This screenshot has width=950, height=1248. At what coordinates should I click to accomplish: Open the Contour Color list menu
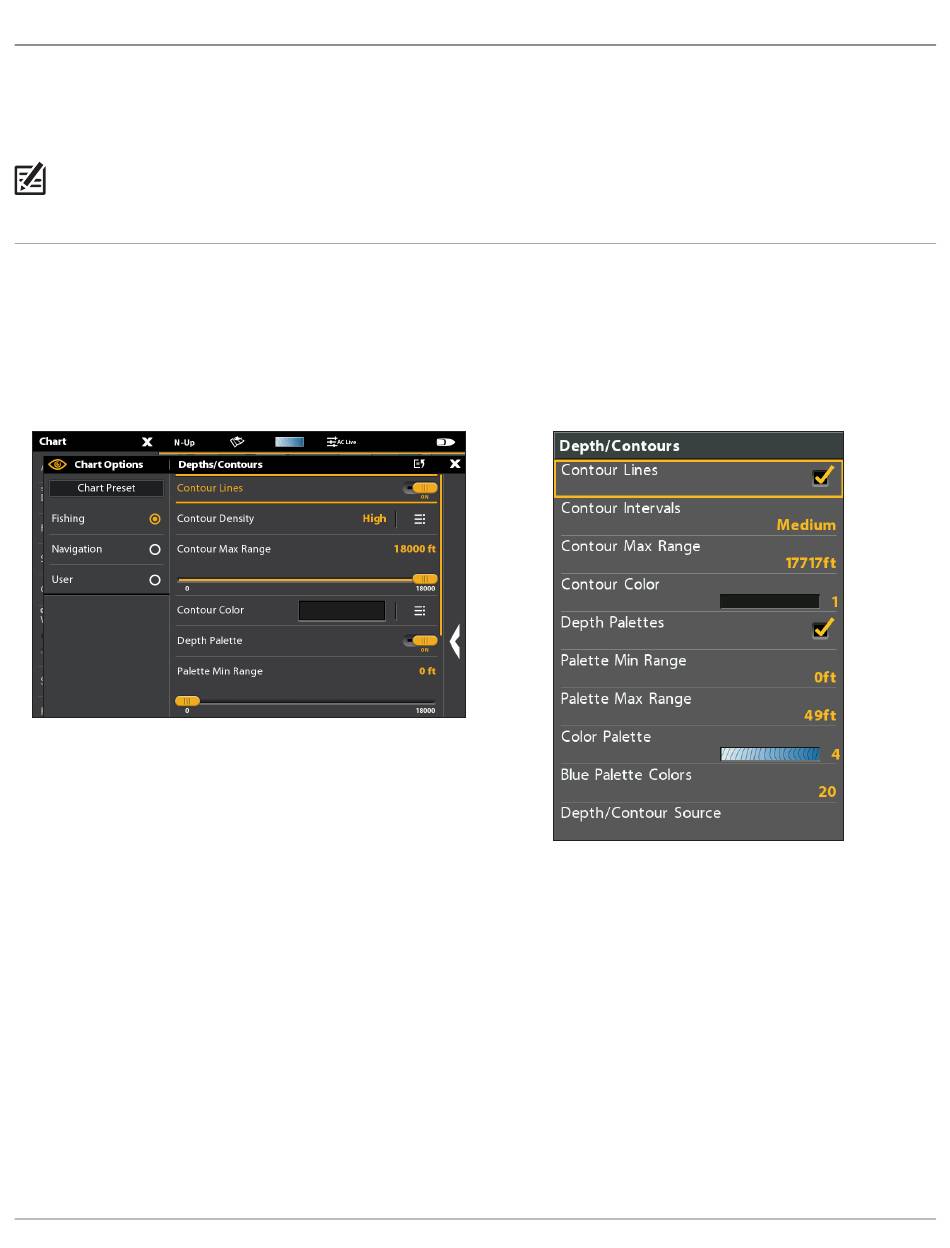coord(420,610)
